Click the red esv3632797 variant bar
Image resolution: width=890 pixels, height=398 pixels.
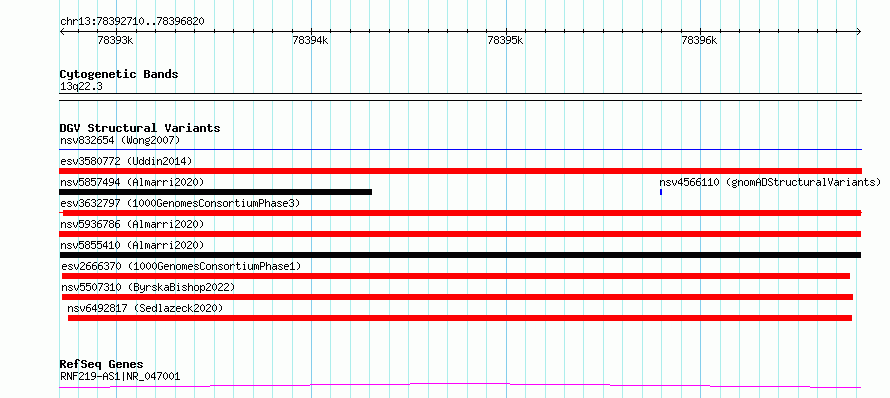click(x=460, y=213)
